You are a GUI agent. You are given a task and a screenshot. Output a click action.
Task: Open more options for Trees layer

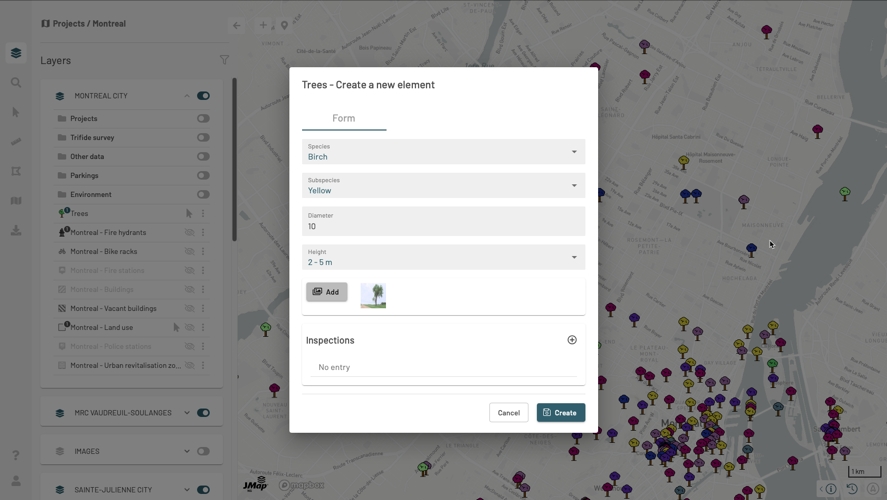tap(203, 213)
